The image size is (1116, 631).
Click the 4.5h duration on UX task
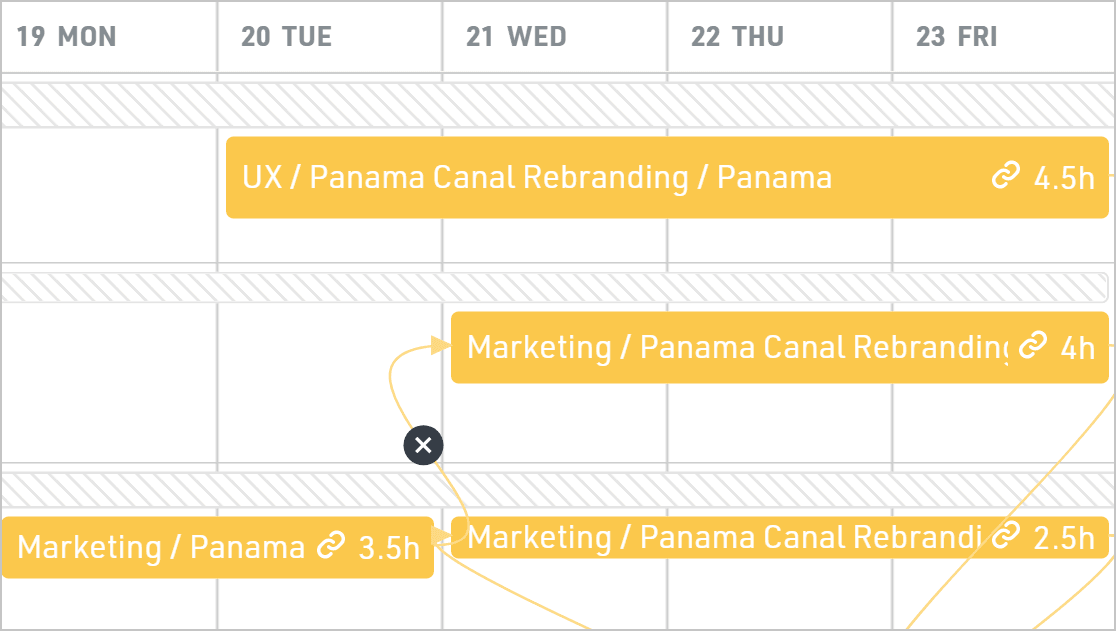tap(1064, 178)
